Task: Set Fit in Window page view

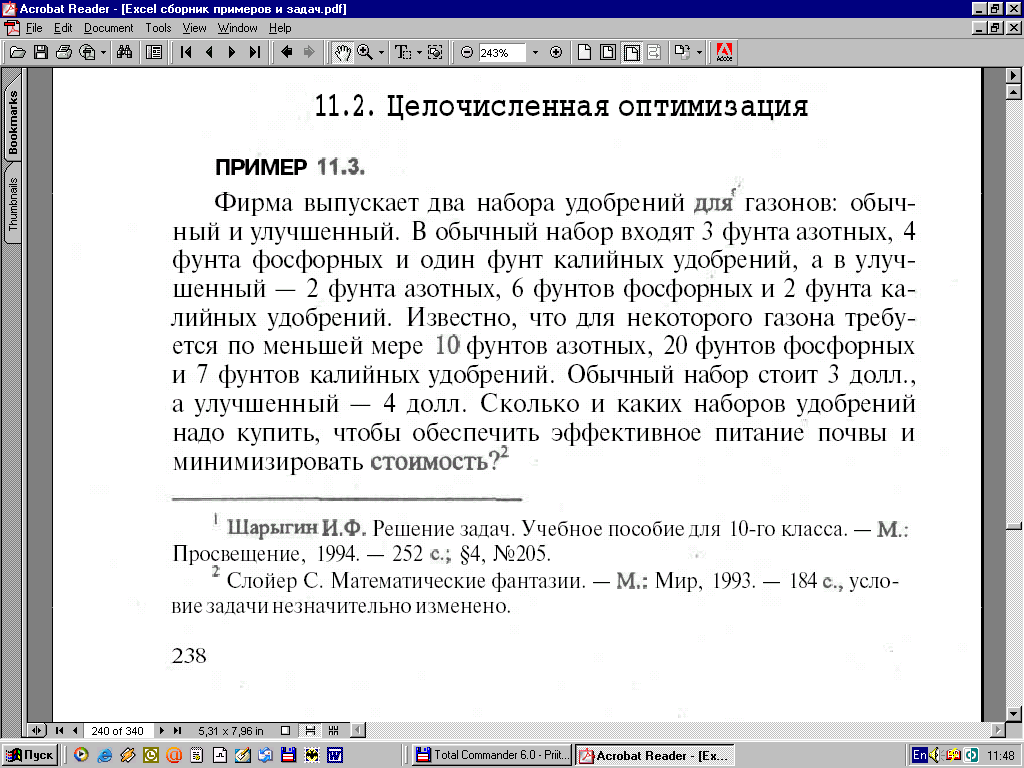Action: [x=608, y=52]
